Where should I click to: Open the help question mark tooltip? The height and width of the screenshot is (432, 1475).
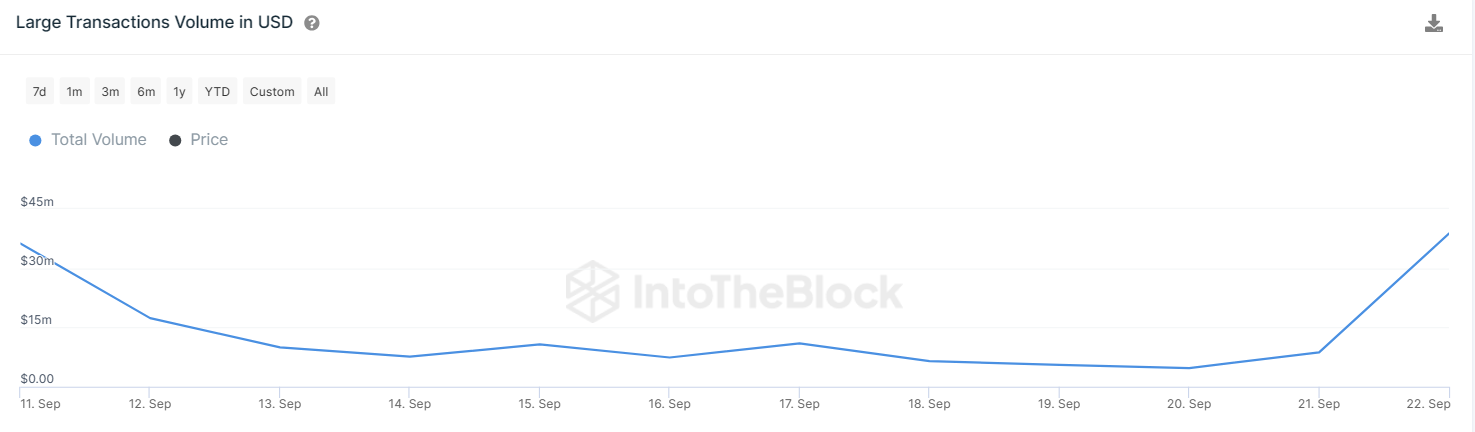312,23
